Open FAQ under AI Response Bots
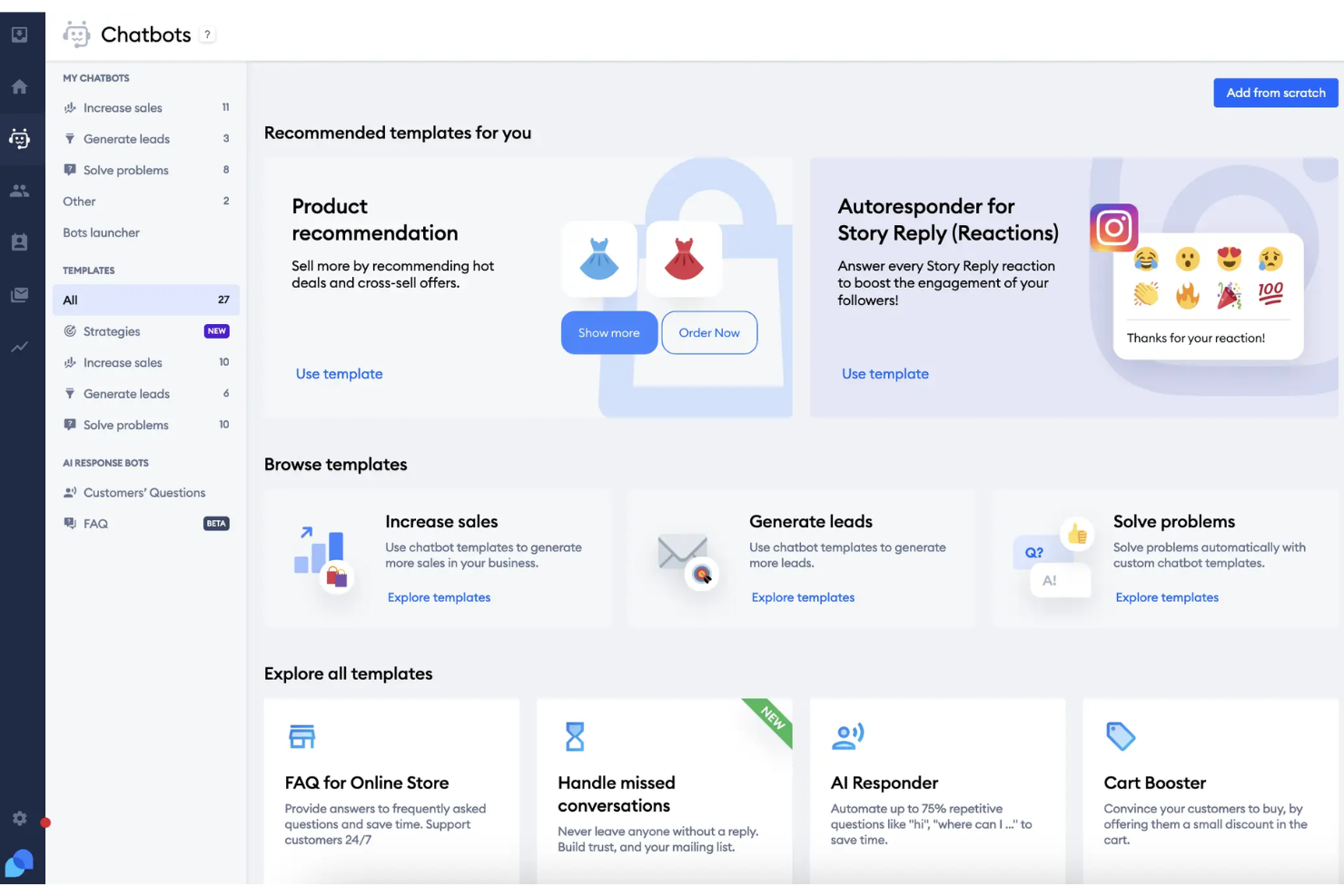1344x896 pixels. click(x=94, y=523)
